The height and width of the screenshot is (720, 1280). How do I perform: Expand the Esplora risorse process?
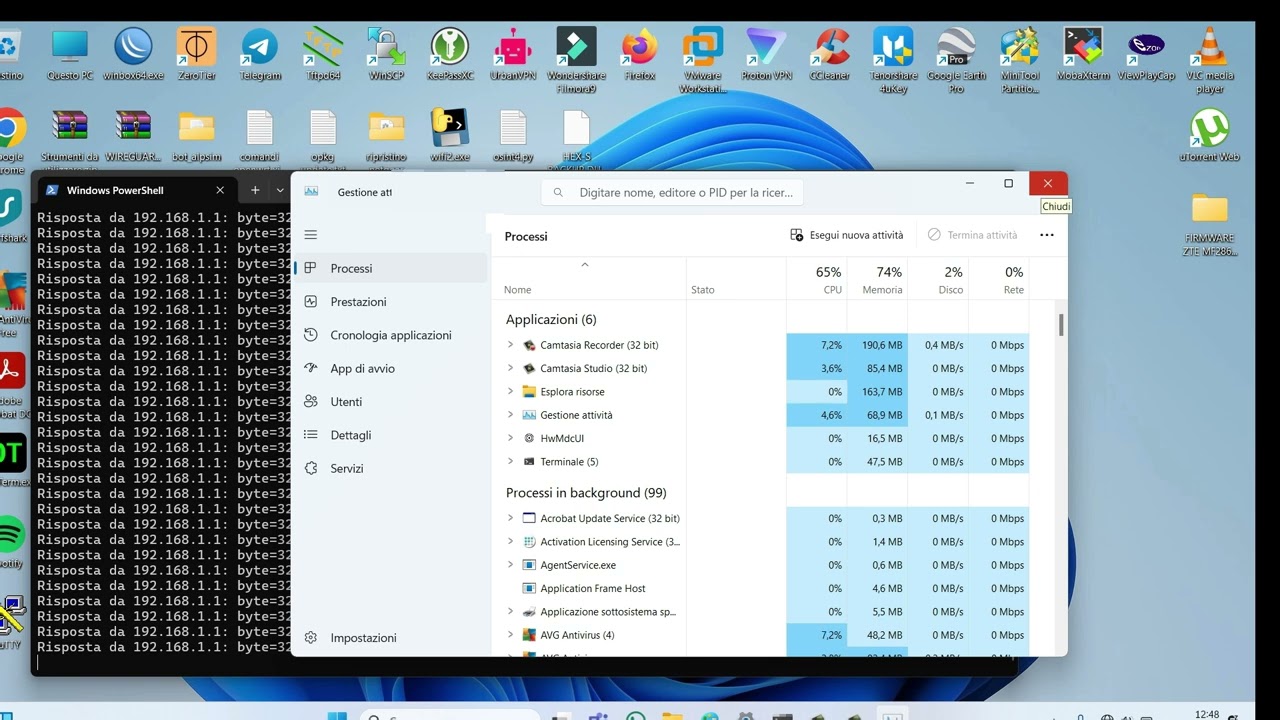point(510,391)
